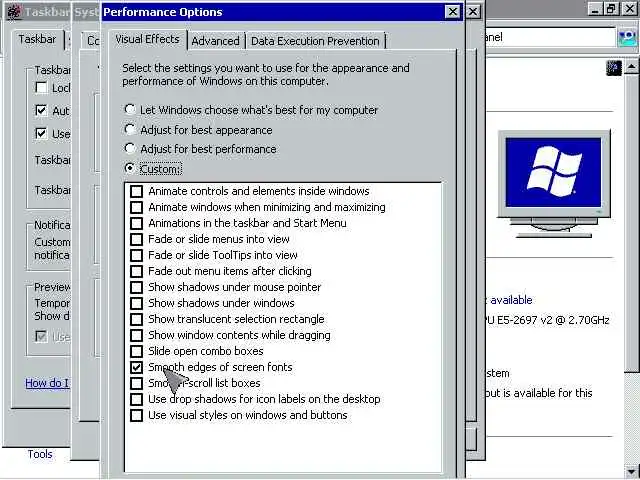Click the scroll up arrow in System window

click(x=631, y=67)
